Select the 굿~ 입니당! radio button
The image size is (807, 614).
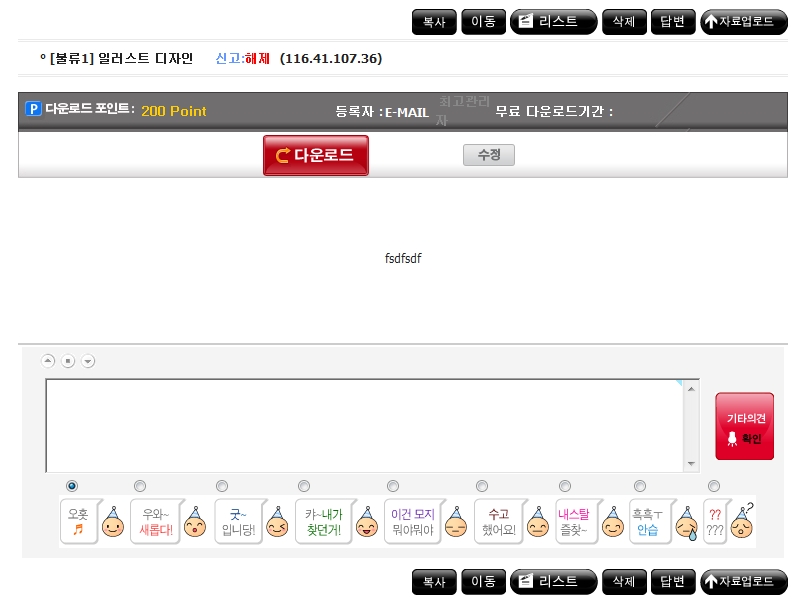(222, 486)
